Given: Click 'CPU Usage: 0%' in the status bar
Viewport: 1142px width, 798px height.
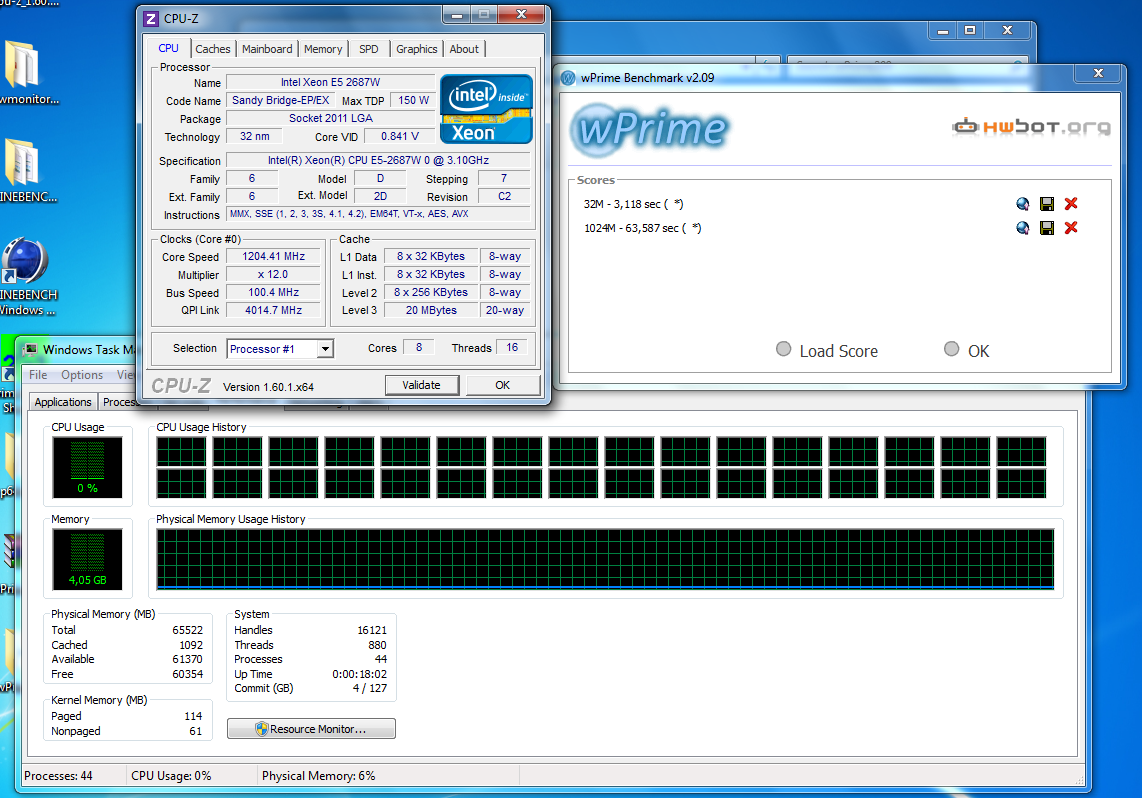Looking at the screenshot, I should pos(171,776).
